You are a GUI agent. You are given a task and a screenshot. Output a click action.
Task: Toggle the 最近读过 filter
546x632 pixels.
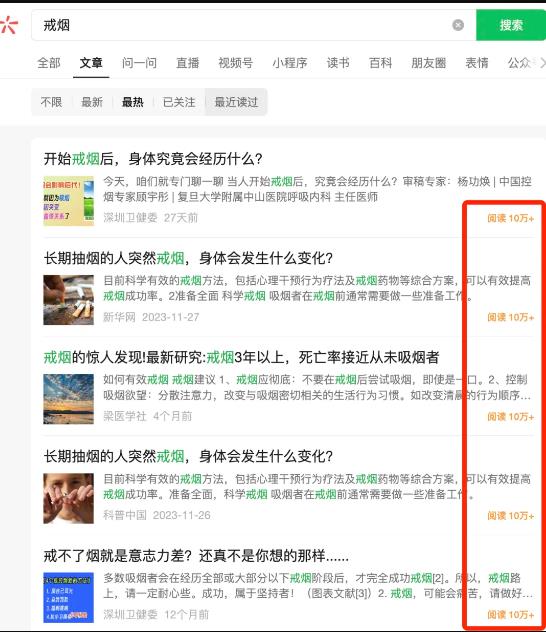coord(236,102)
